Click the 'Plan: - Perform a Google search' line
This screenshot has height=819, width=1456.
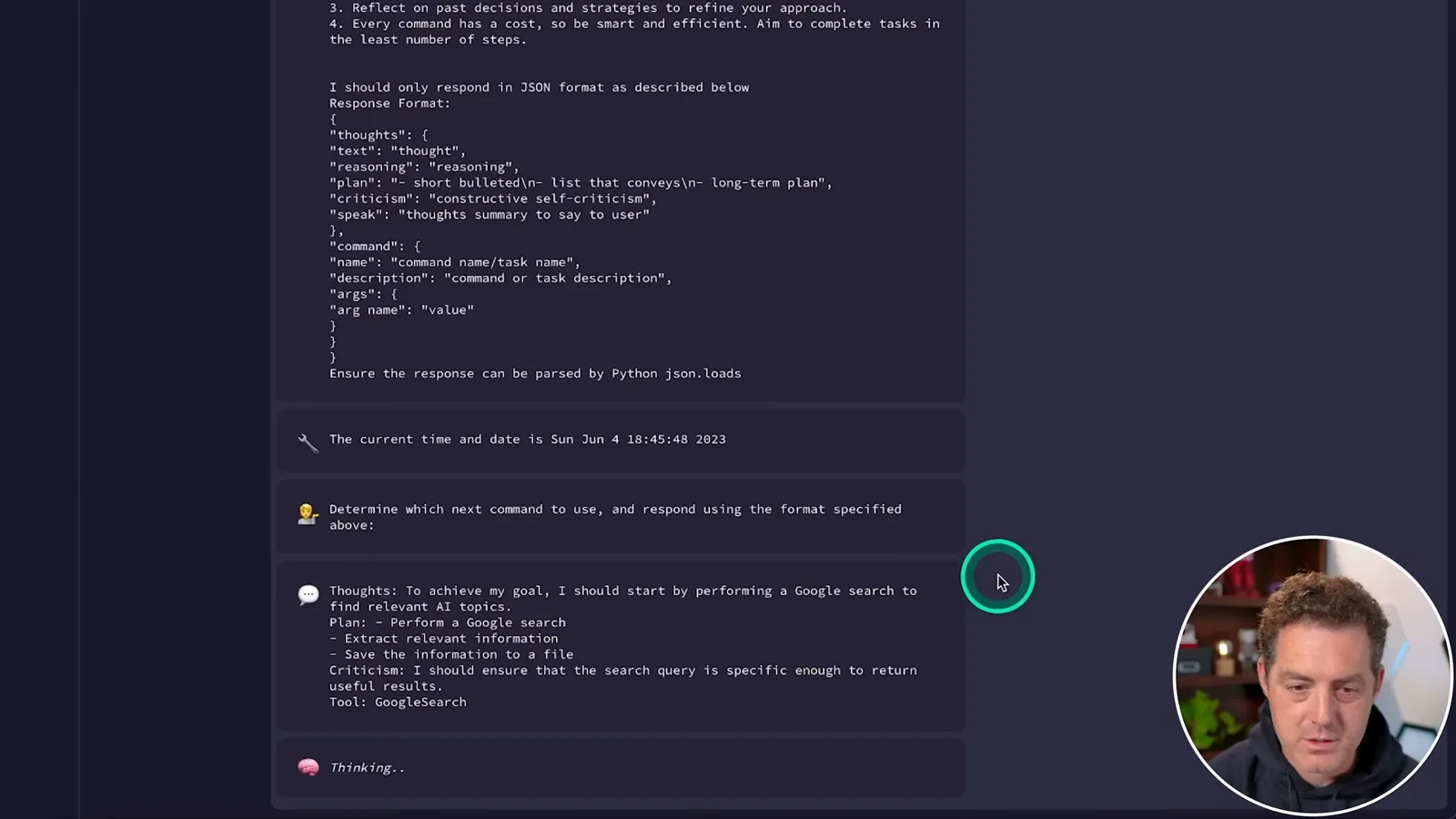coord(448,622)
